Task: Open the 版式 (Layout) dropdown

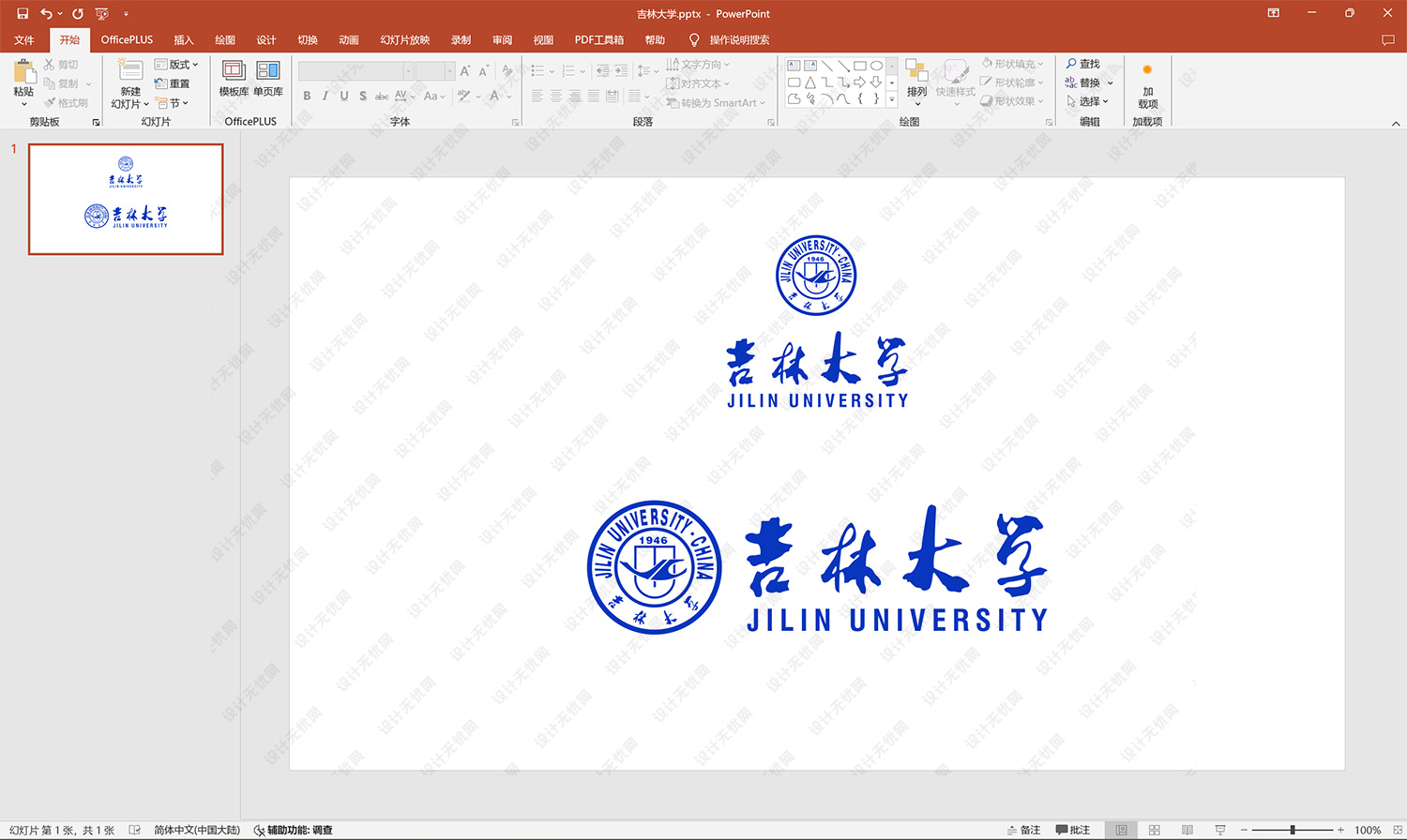Action: click(x=176, y=64)
